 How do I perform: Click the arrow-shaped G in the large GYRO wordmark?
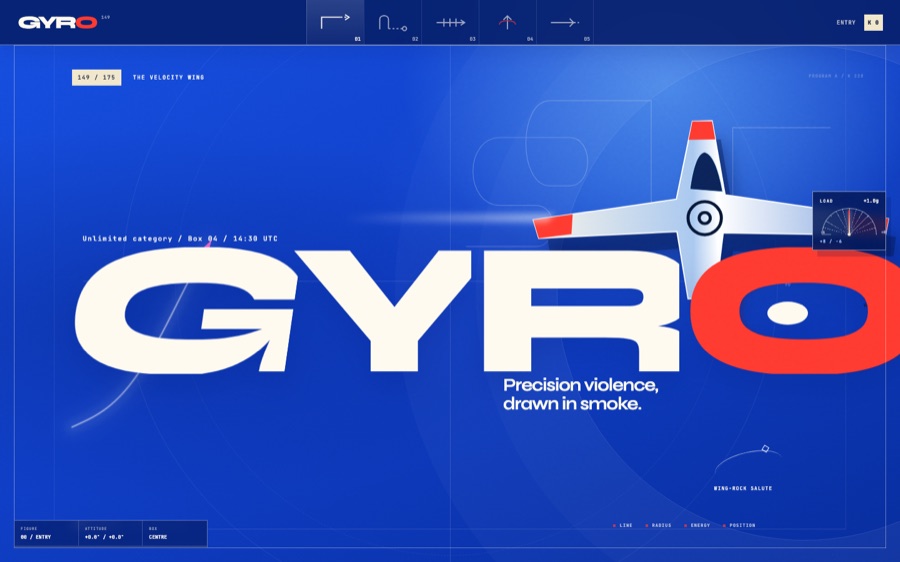pyautogui.click(x=186, y=311)
